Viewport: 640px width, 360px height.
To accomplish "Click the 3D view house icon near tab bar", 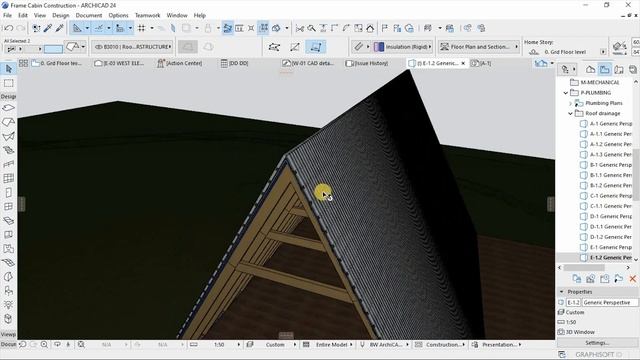I will click(x=541, y=63).
